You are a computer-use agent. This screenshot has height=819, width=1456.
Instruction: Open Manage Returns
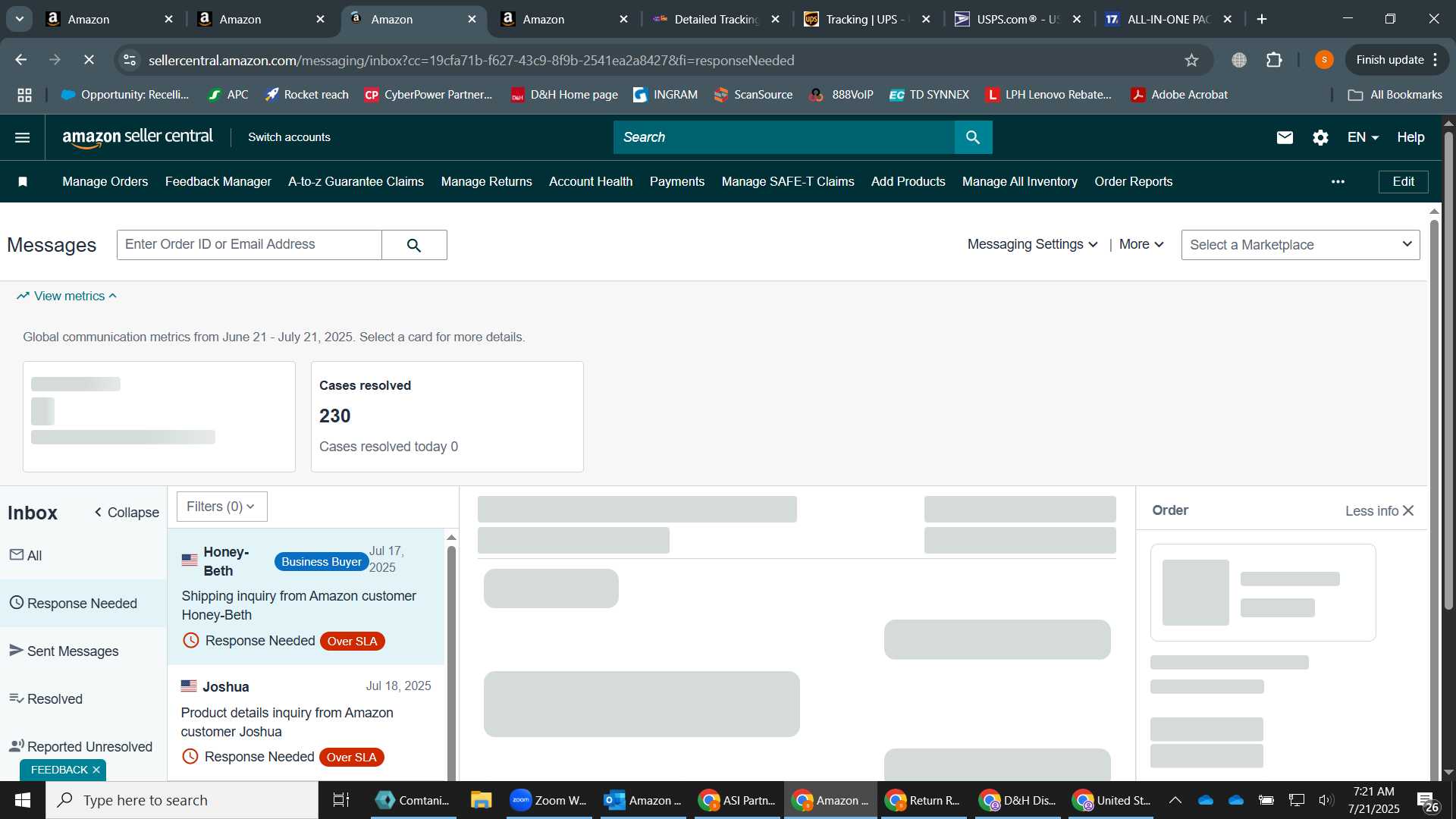tap(487, 181)
